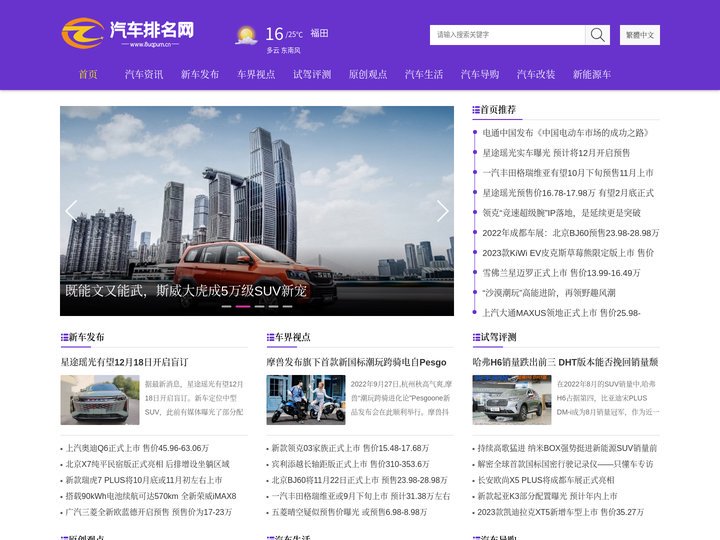Open 汽车改装 navigation item
Viewport: 720px width, 540px height.
point(536,74)
